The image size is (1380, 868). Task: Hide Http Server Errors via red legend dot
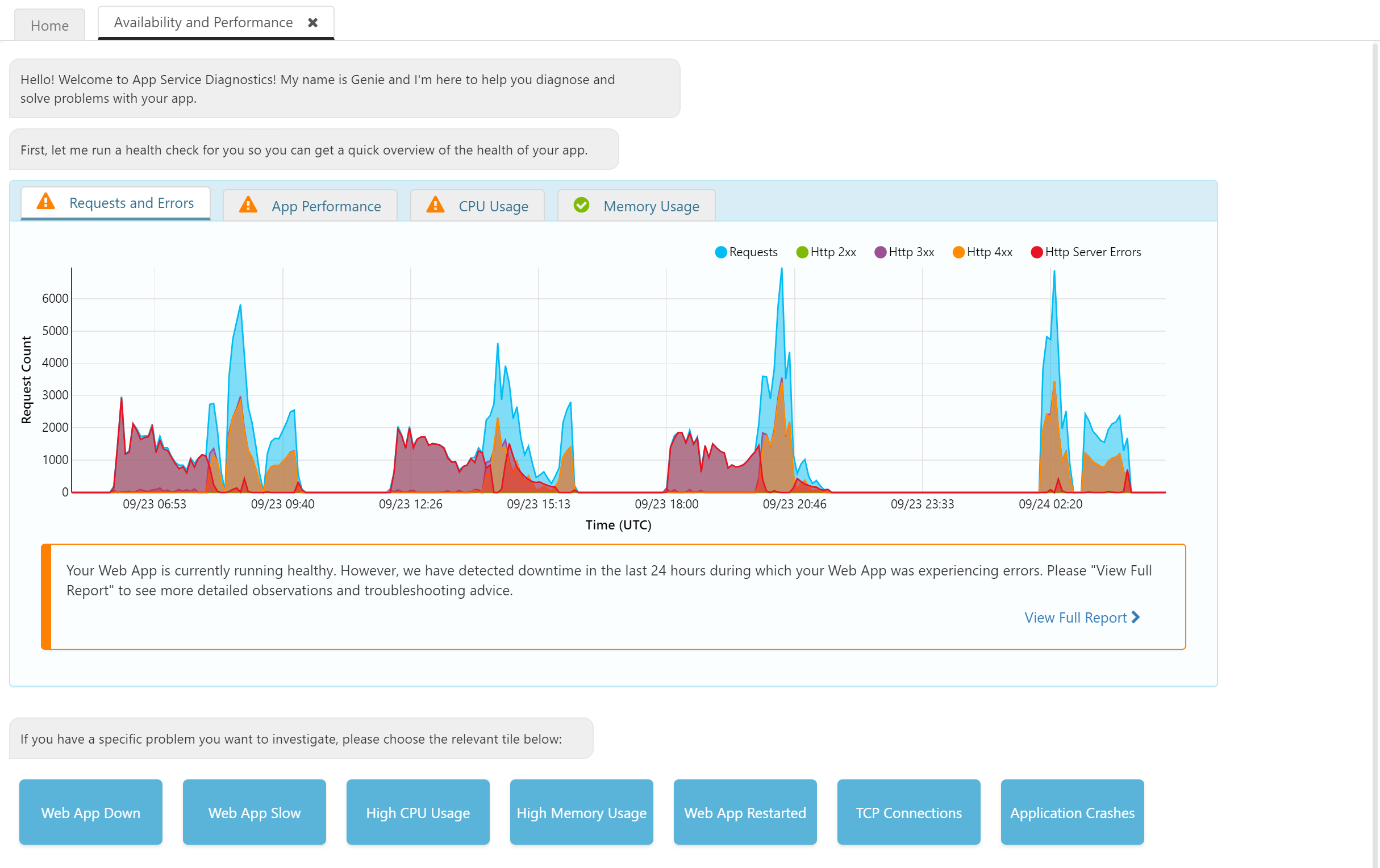pyautogui.click(x=1036, y=252)
